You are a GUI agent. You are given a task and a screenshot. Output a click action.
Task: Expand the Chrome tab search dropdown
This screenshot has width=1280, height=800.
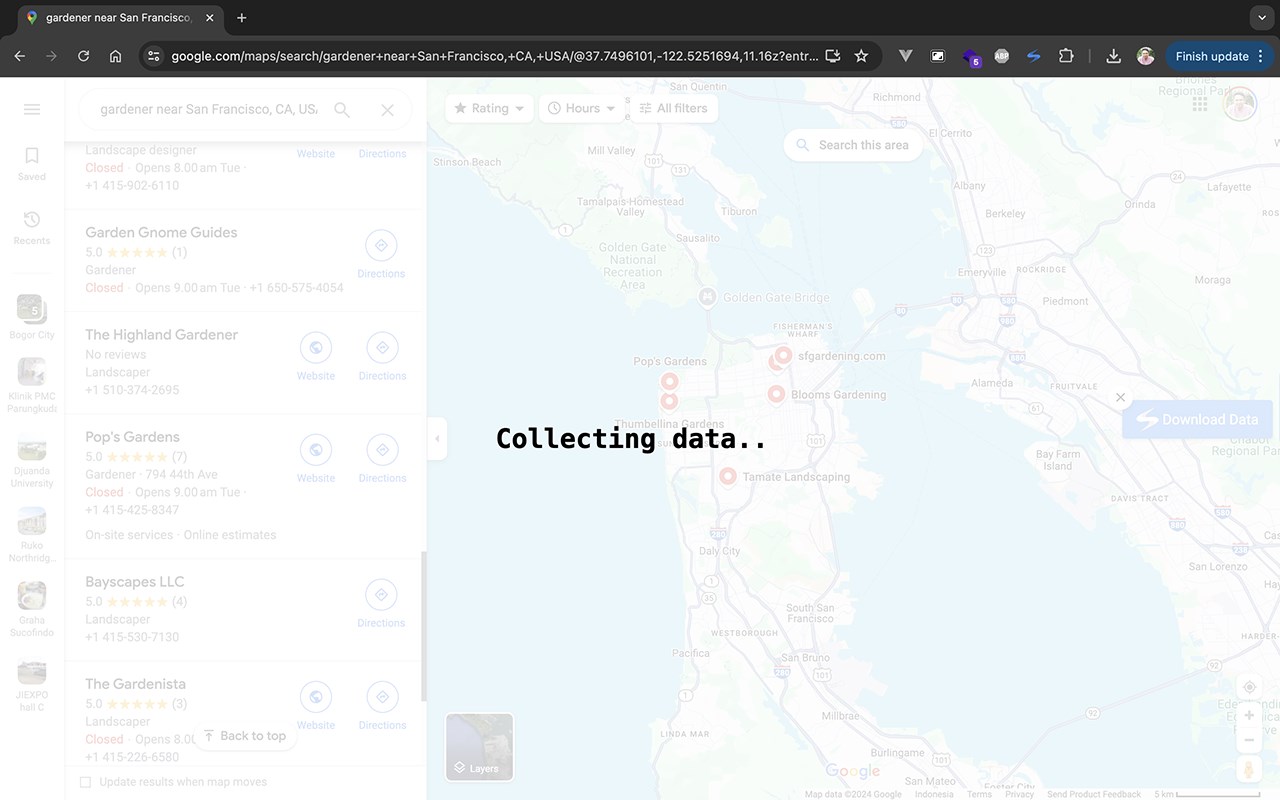(1262, 18)
